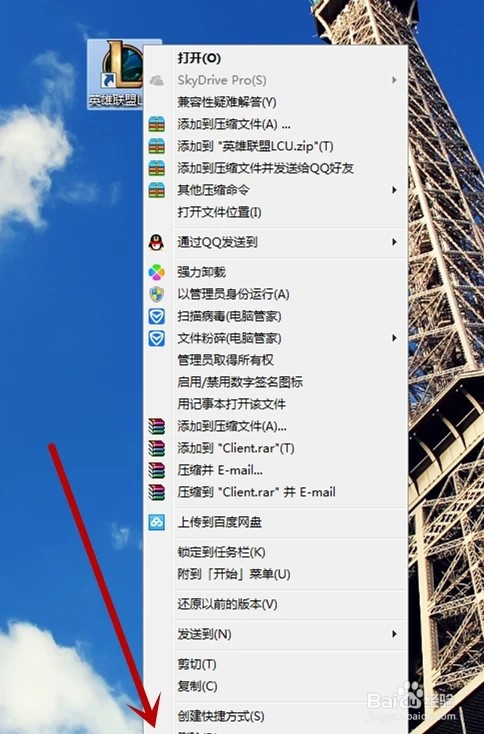Click WinRAR icon beside 压缩到 "Client.rar" 并 E-mail
The width and height of the screenshot is (484, 734).
pyautogui.click(x=156, y=492)
